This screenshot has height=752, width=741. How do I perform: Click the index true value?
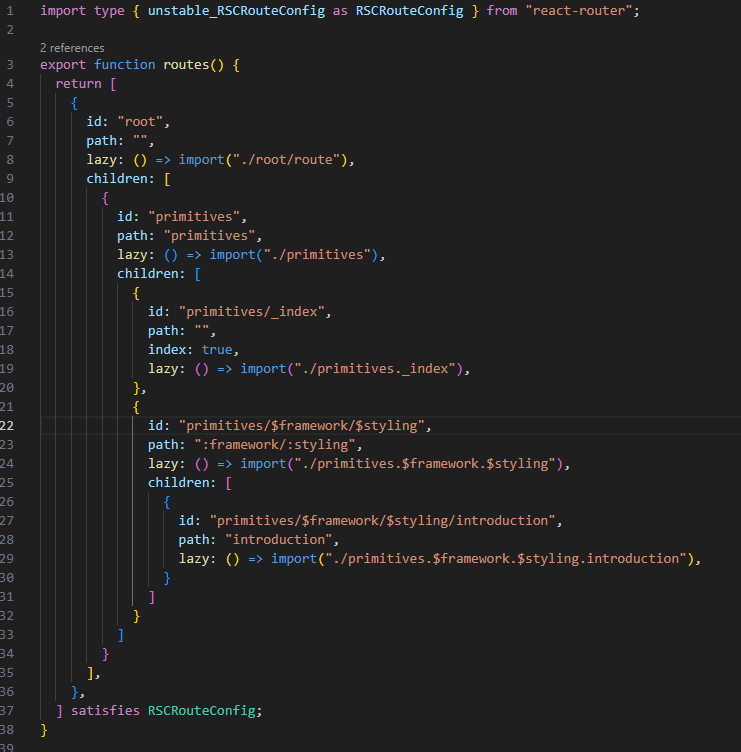217,350
